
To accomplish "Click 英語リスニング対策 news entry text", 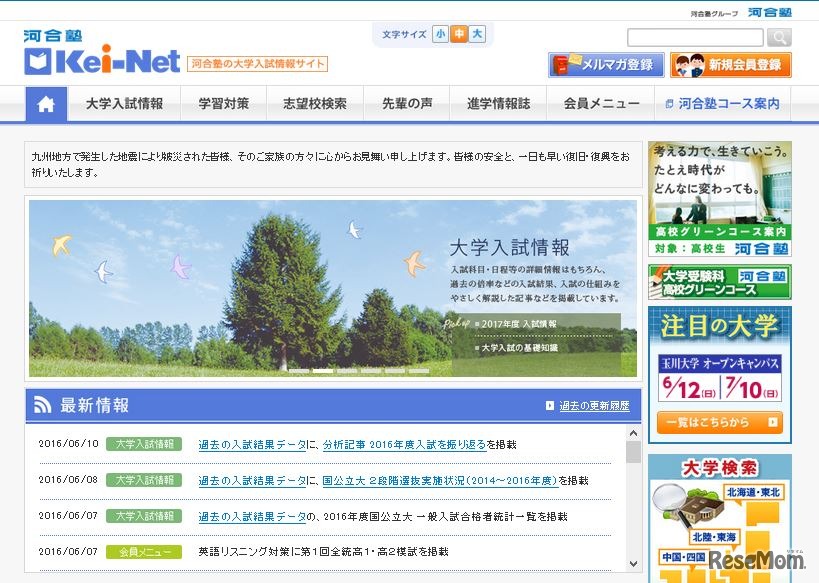I will [x=323, y=552].
